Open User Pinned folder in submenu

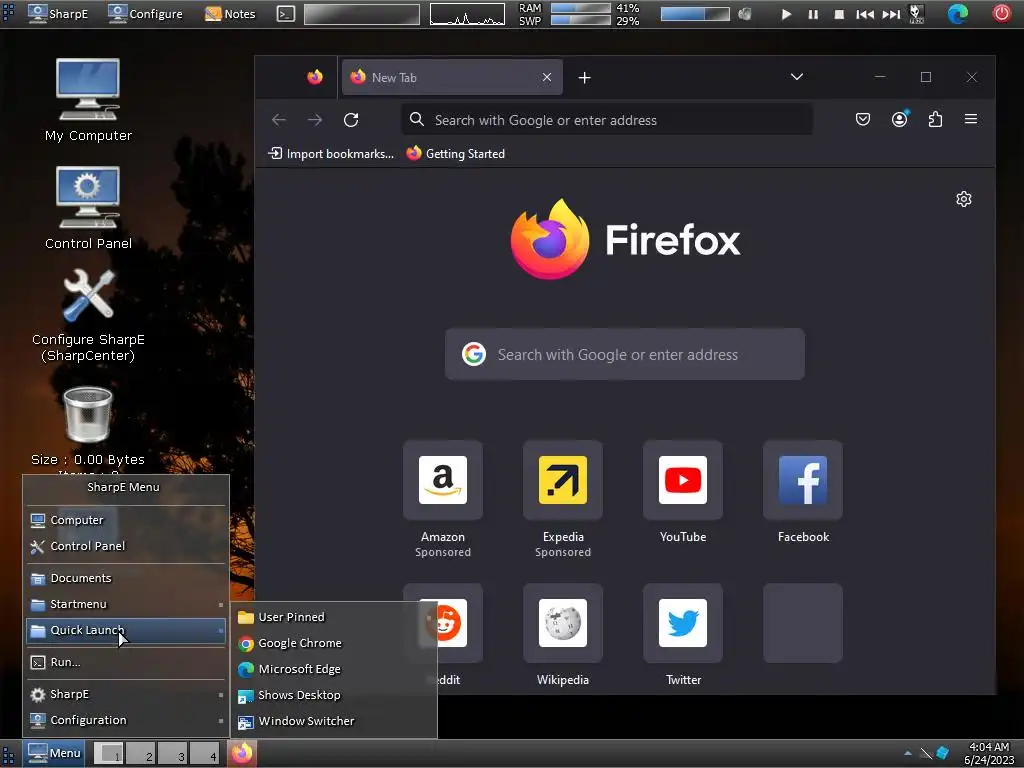pos(333,617)
